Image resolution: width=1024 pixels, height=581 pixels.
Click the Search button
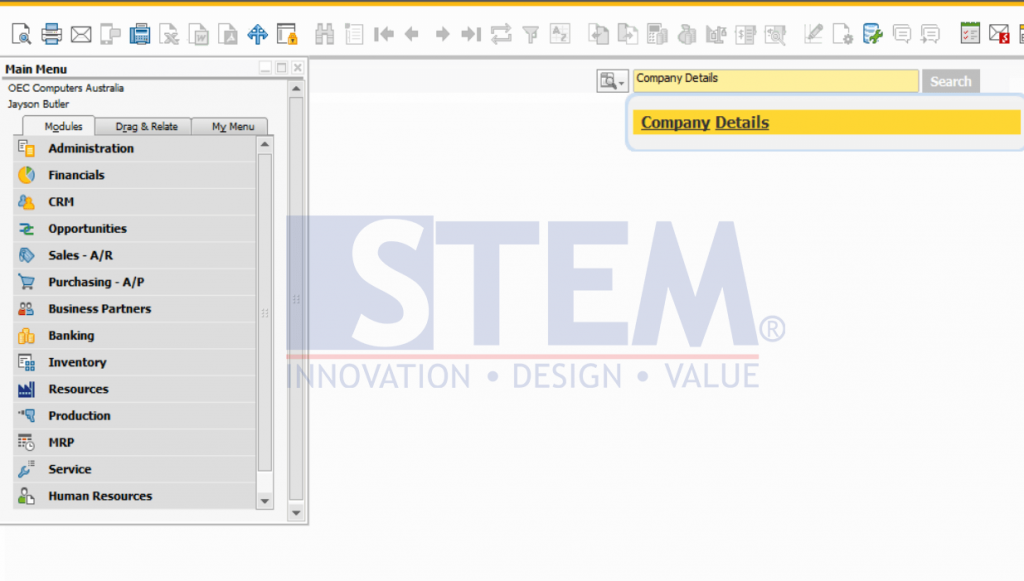950,81
